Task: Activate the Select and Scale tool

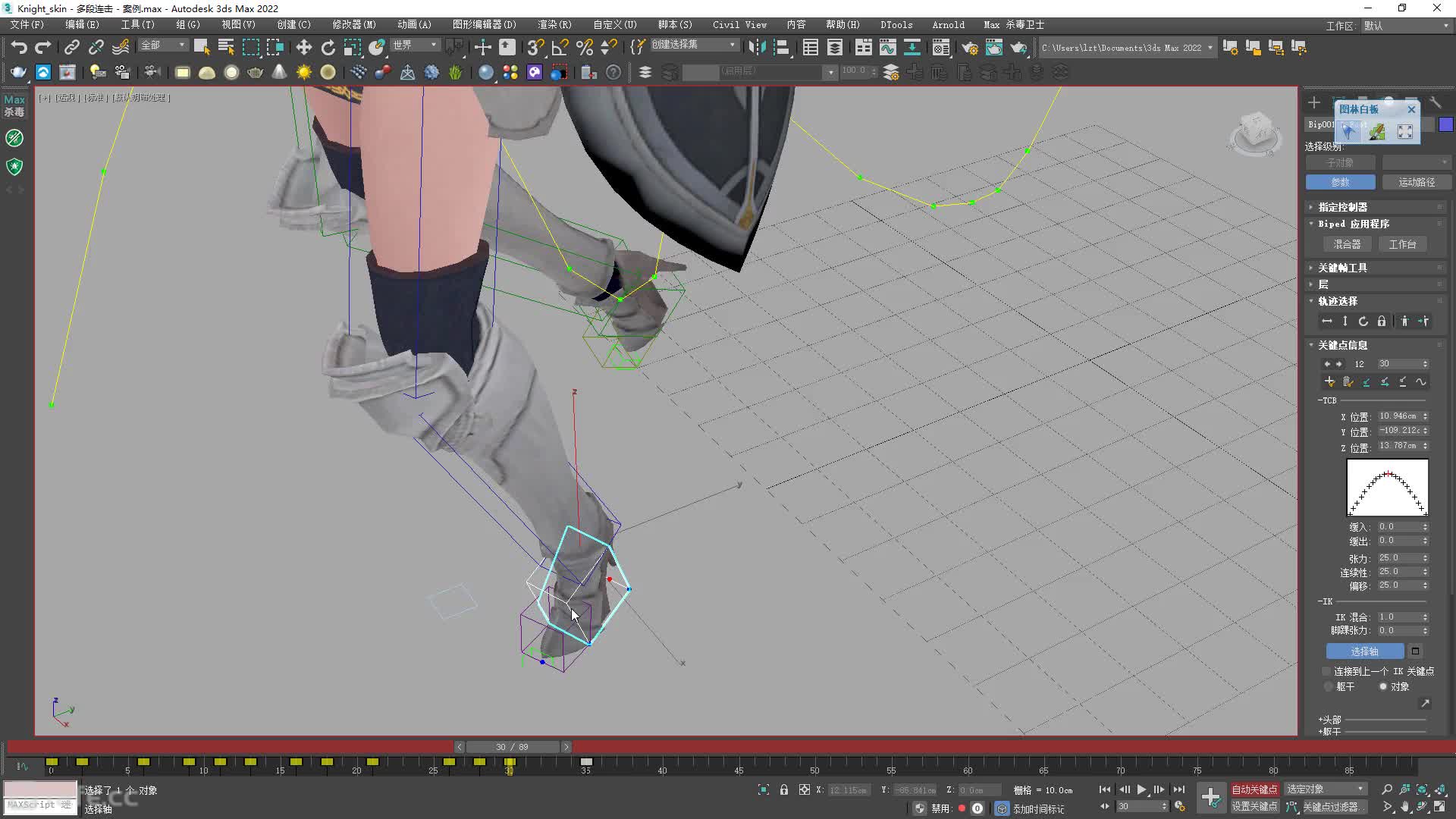Action: [352, 47]
